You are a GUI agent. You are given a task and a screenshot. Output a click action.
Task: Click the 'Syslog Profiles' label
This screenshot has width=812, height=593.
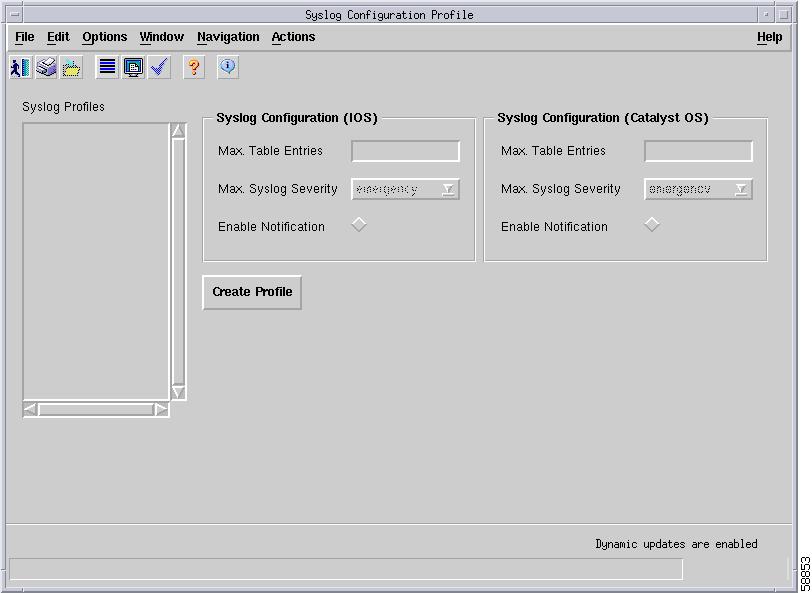(x=63, y=107)
